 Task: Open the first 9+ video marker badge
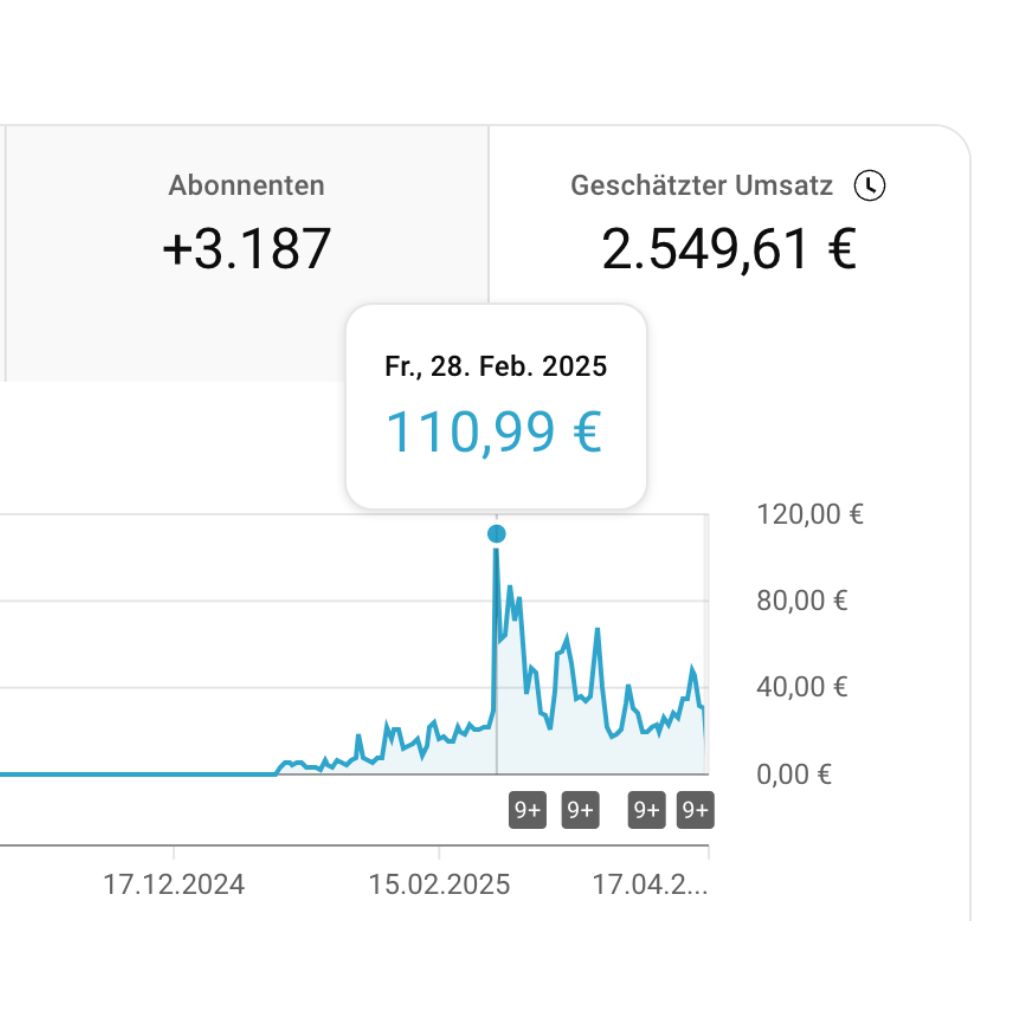click(527, 810)
